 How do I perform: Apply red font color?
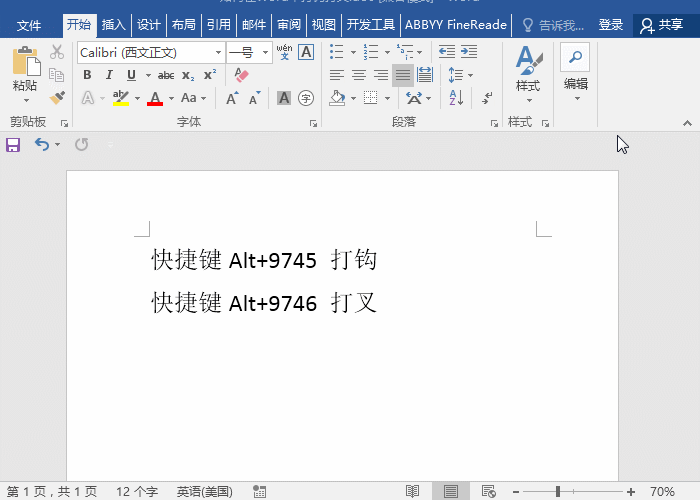point(155,98)
